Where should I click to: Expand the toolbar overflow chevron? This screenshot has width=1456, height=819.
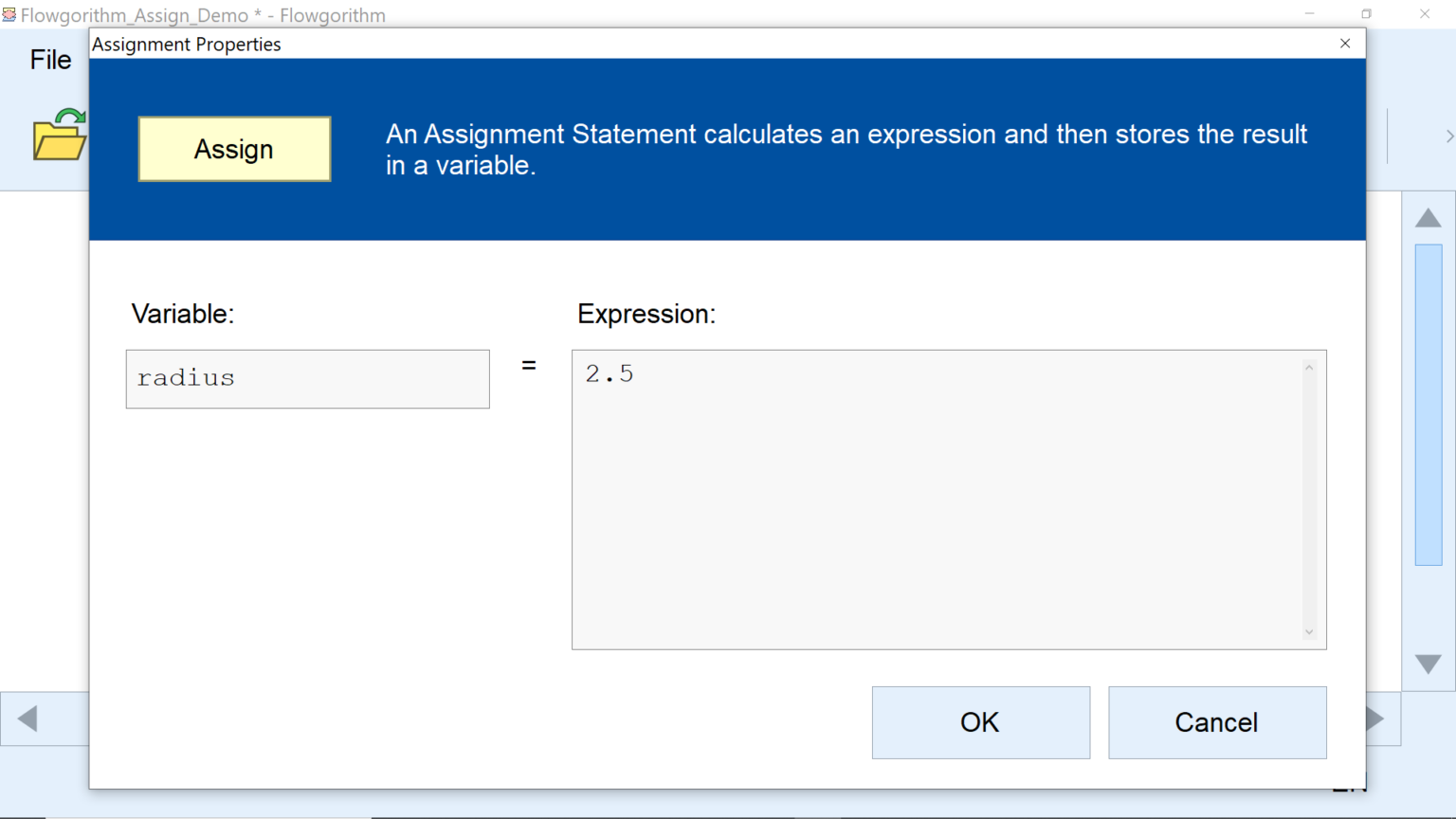(x=1449, y=136)
